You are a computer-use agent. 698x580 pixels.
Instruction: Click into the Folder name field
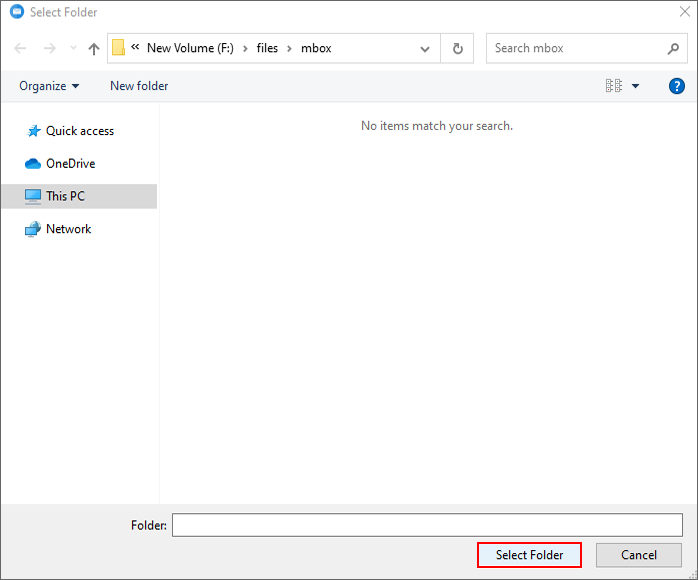[x=427, y=525]
